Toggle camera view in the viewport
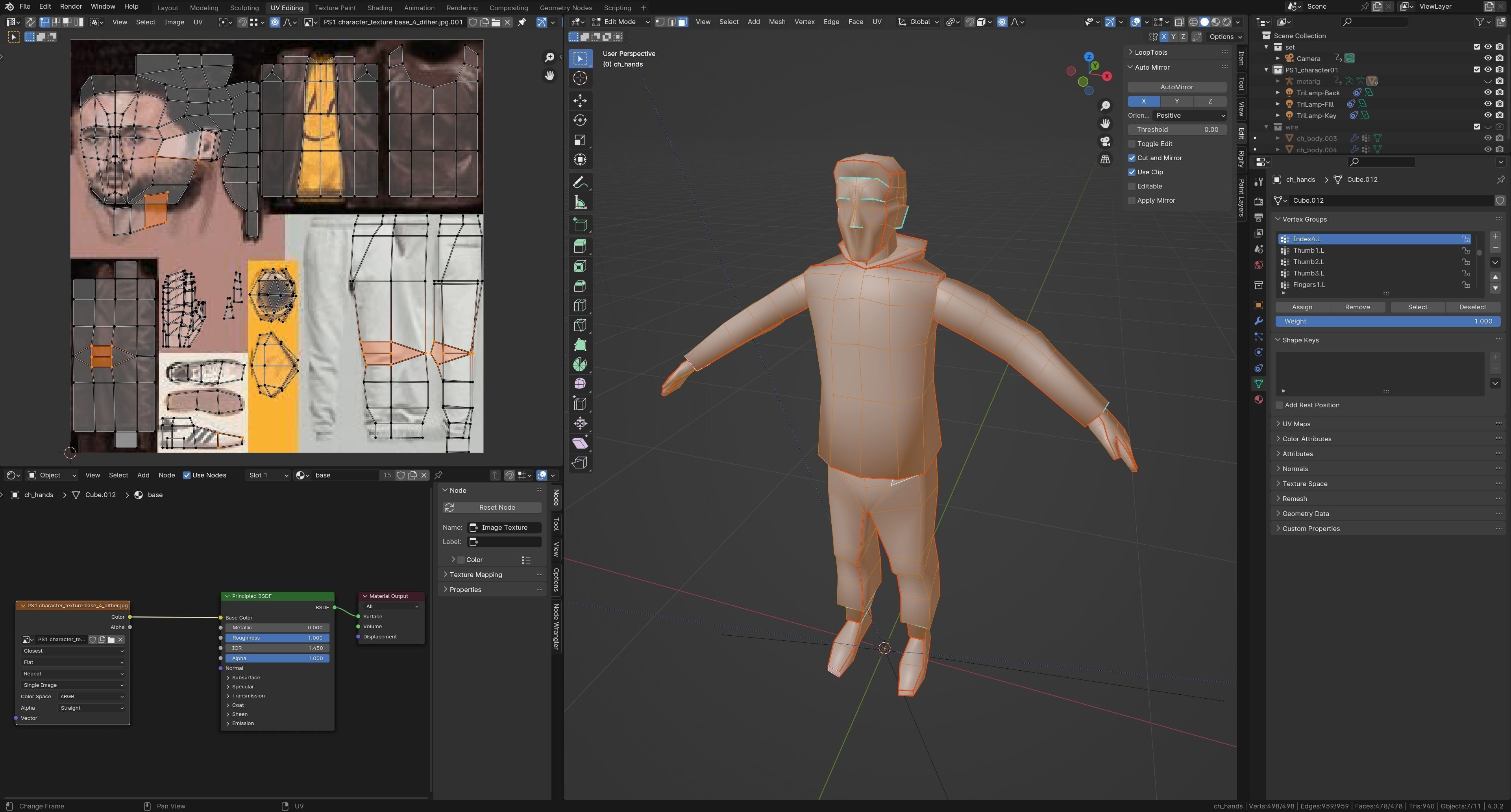The height and width of the screenshot is (812, 1511). tap(1105, 141)
